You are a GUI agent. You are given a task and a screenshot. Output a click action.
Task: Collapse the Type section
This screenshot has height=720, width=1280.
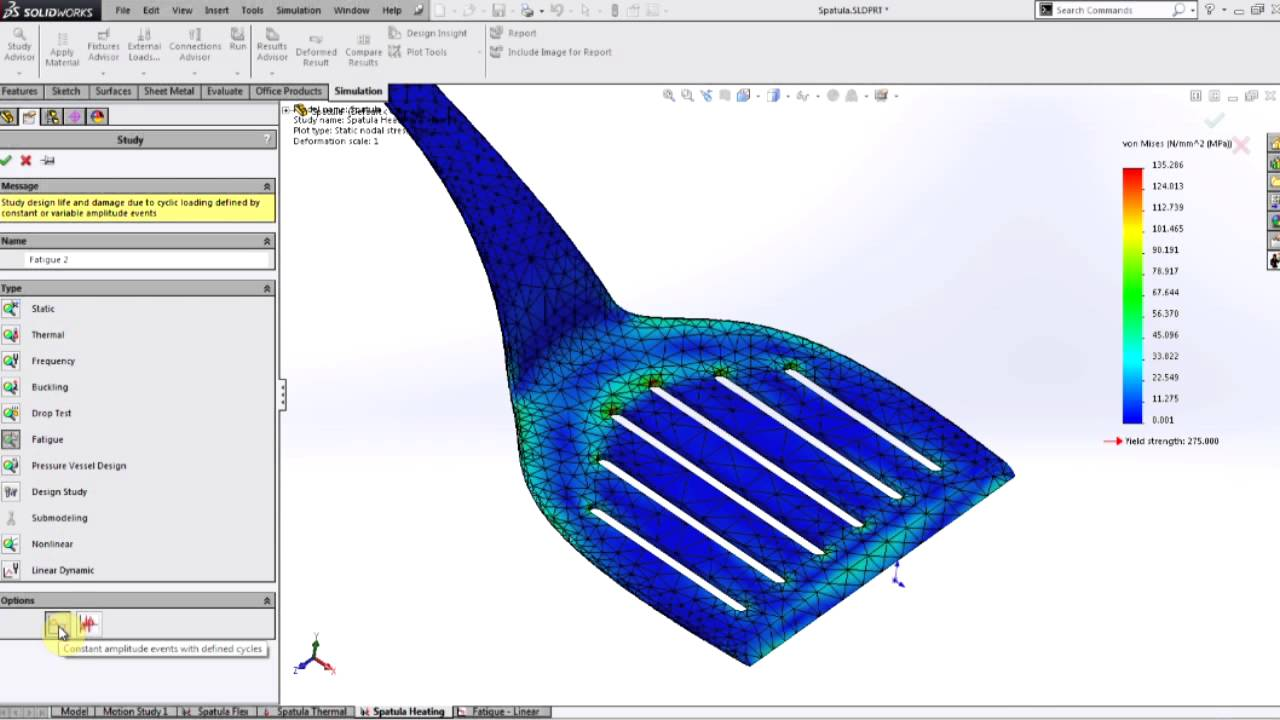click(267, 288)
